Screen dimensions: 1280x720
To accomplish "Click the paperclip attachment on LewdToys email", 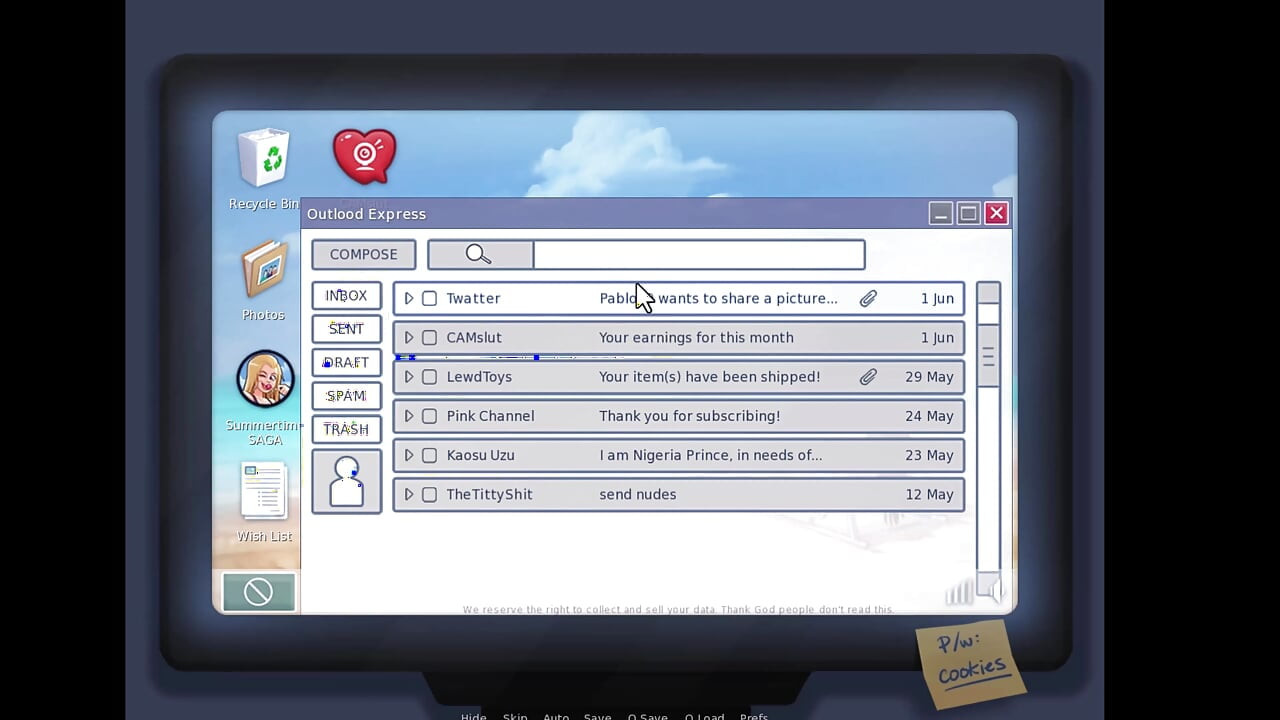I will [x=868, y=377].
